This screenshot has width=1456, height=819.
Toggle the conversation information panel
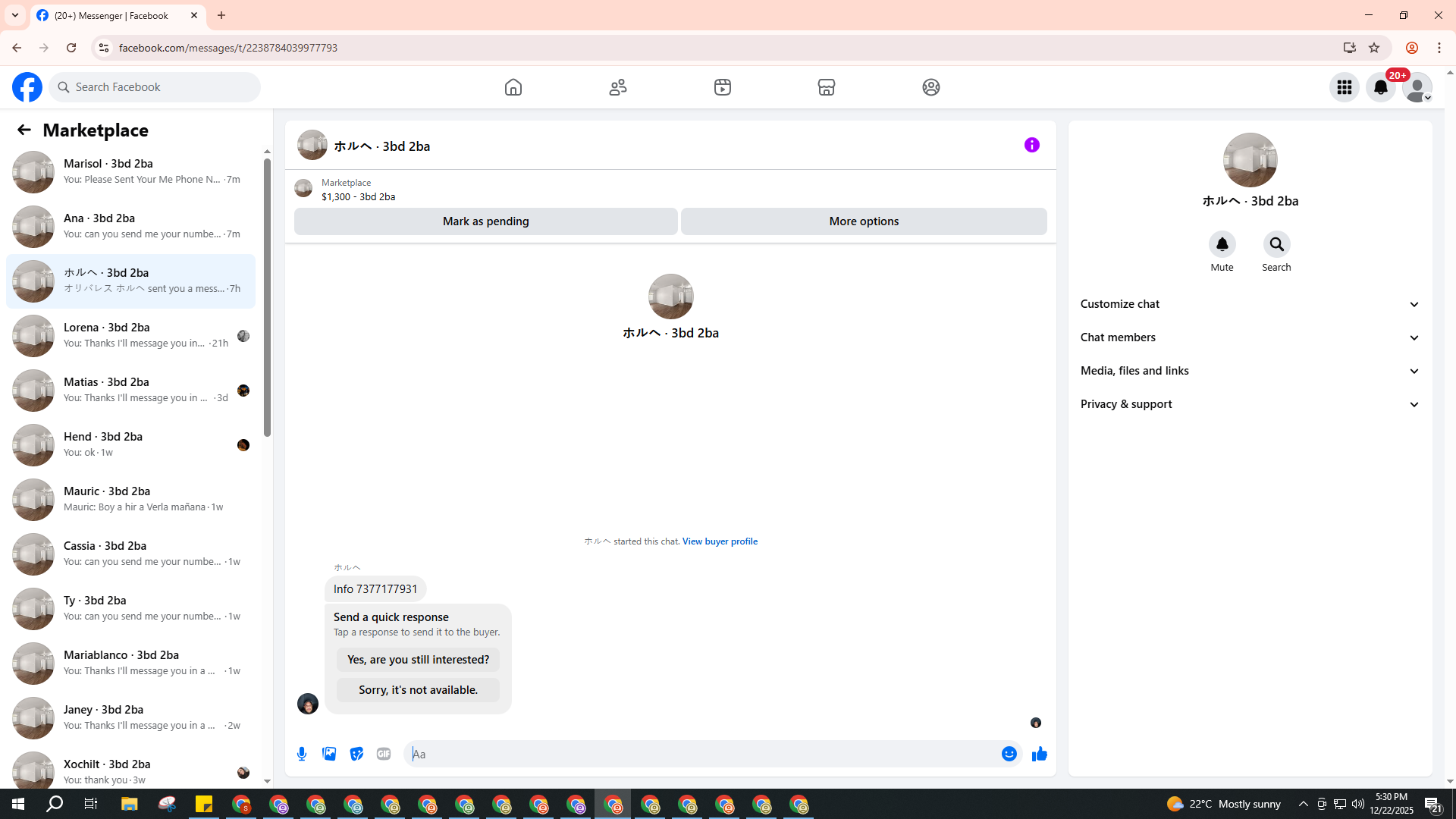coord(1031,145)
